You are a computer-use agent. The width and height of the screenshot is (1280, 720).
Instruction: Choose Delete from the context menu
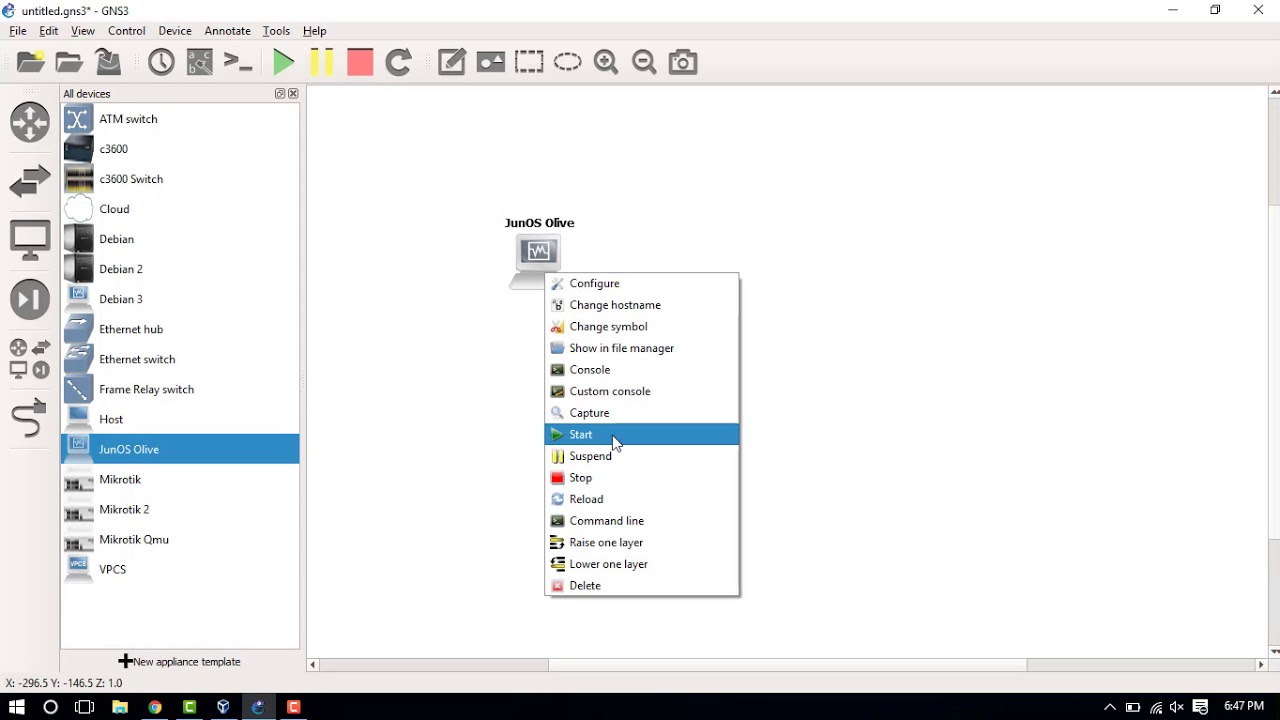point(585,586)
